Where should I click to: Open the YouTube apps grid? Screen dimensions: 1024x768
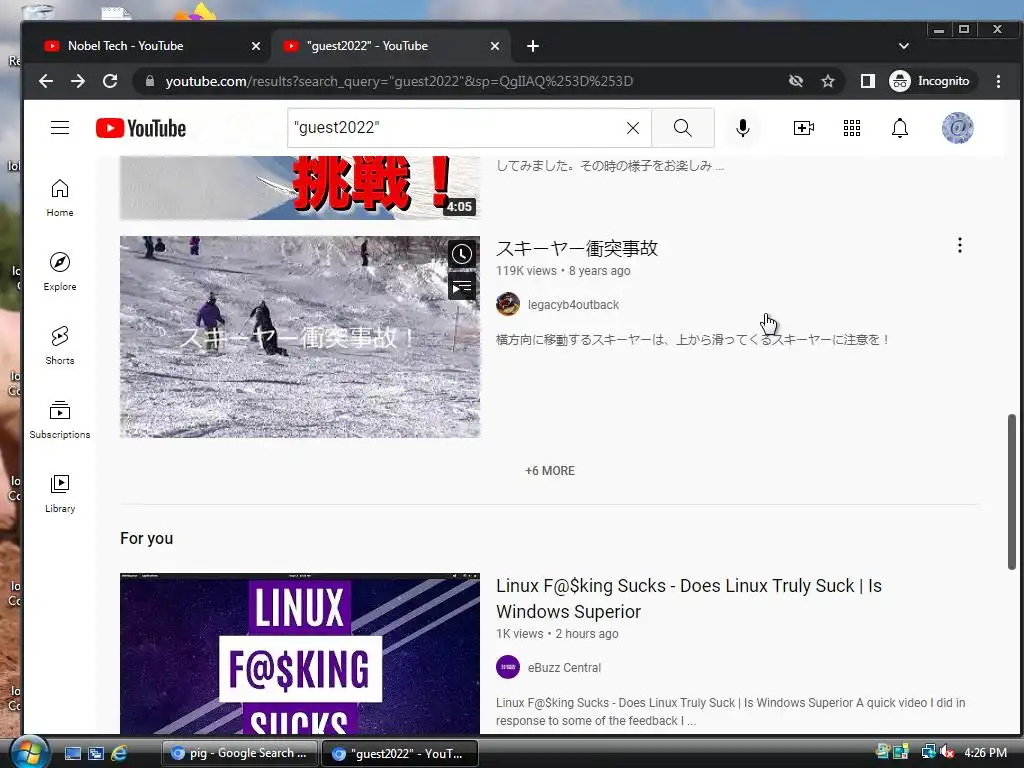(852, 128)
